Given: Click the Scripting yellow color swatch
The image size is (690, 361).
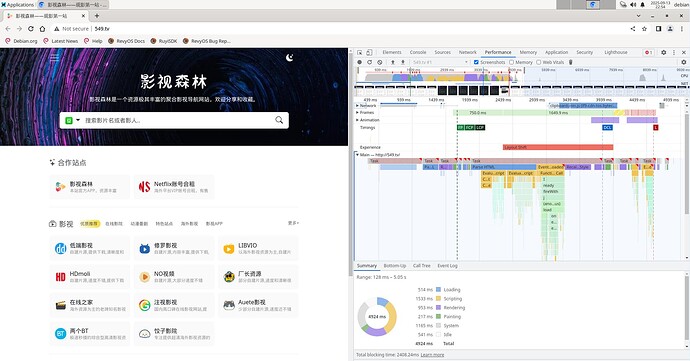Looking at the screenshot, I should (x=438, y=298).
